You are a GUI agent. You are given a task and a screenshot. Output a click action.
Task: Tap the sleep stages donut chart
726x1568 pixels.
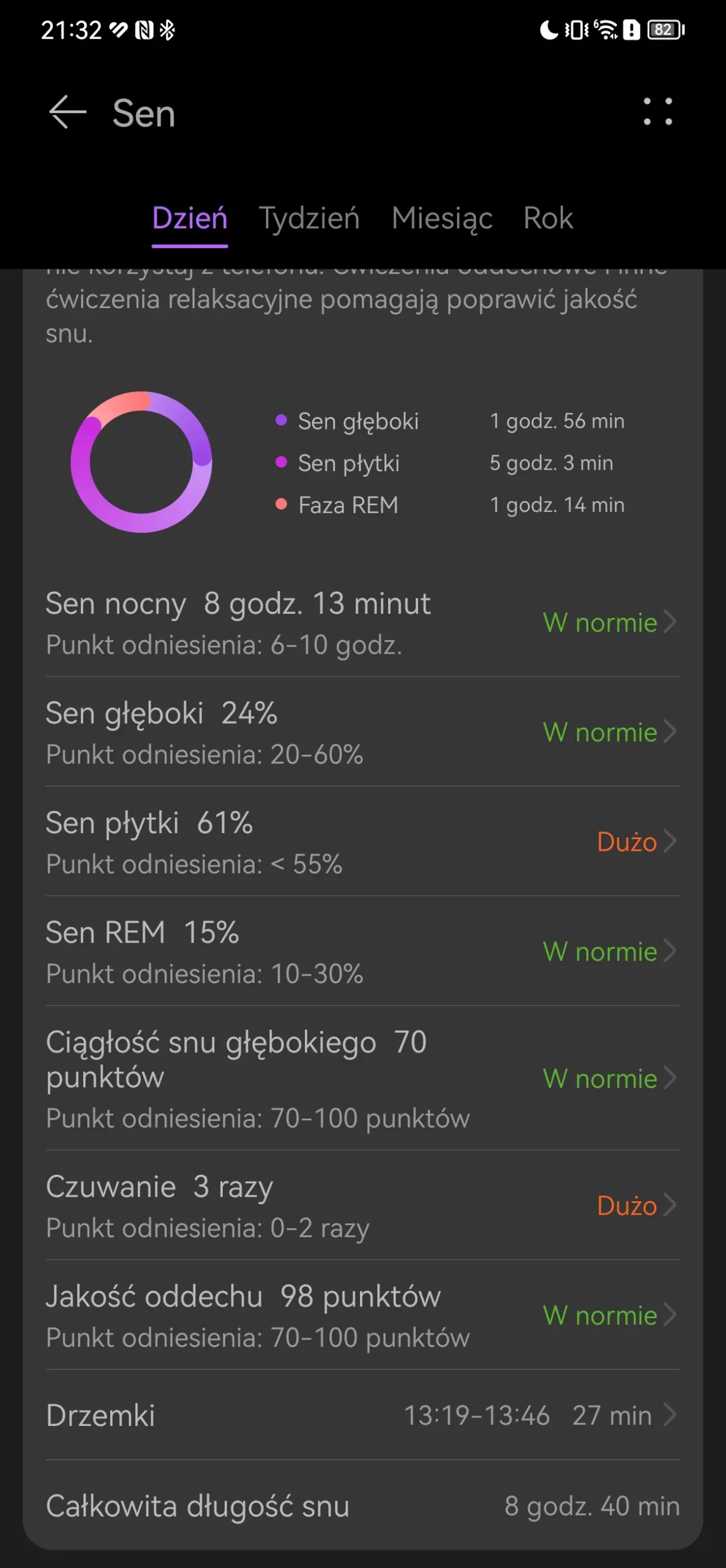click(141, 462)
